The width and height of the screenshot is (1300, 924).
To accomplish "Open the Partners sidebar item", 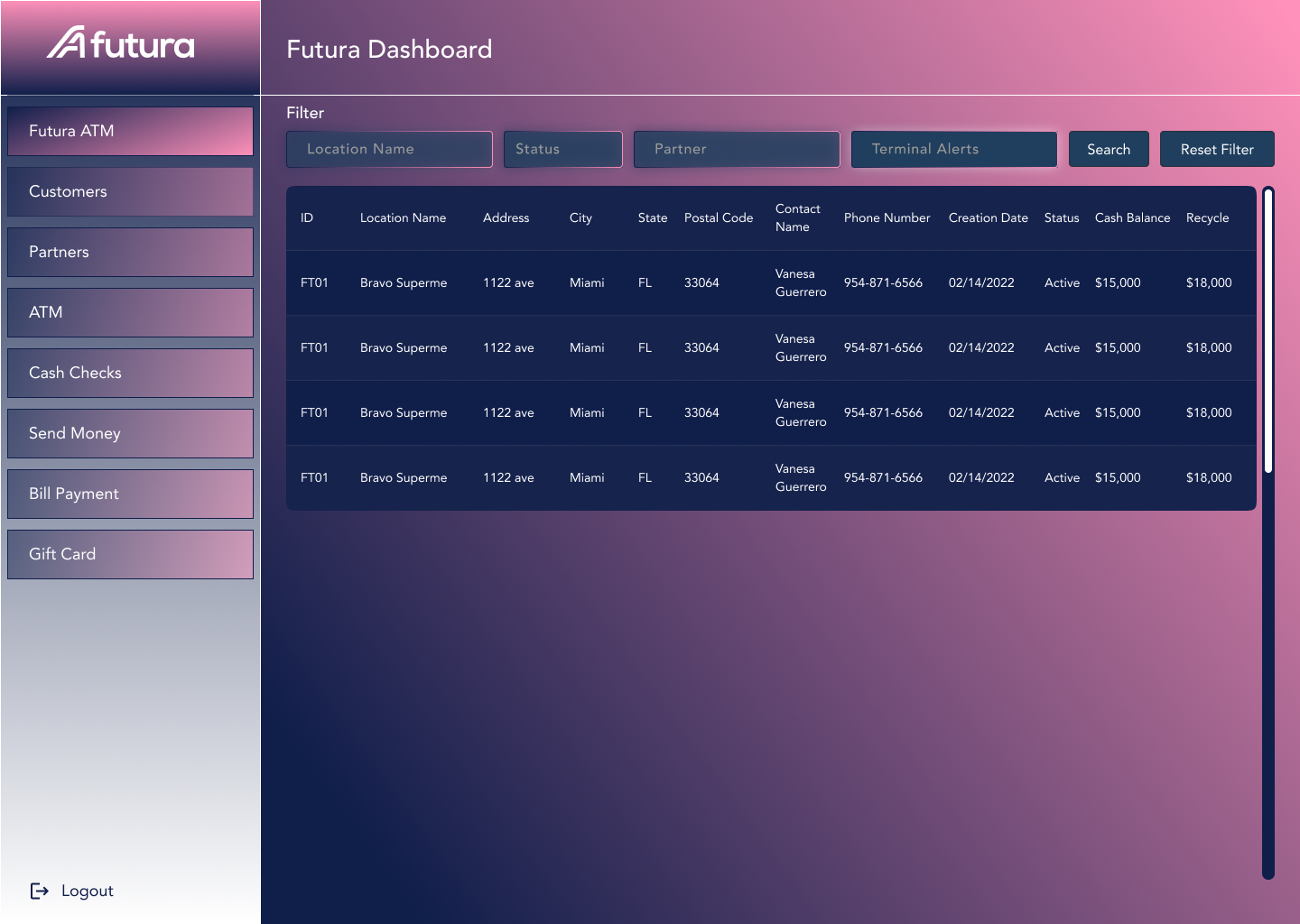I will coord(130,252).
